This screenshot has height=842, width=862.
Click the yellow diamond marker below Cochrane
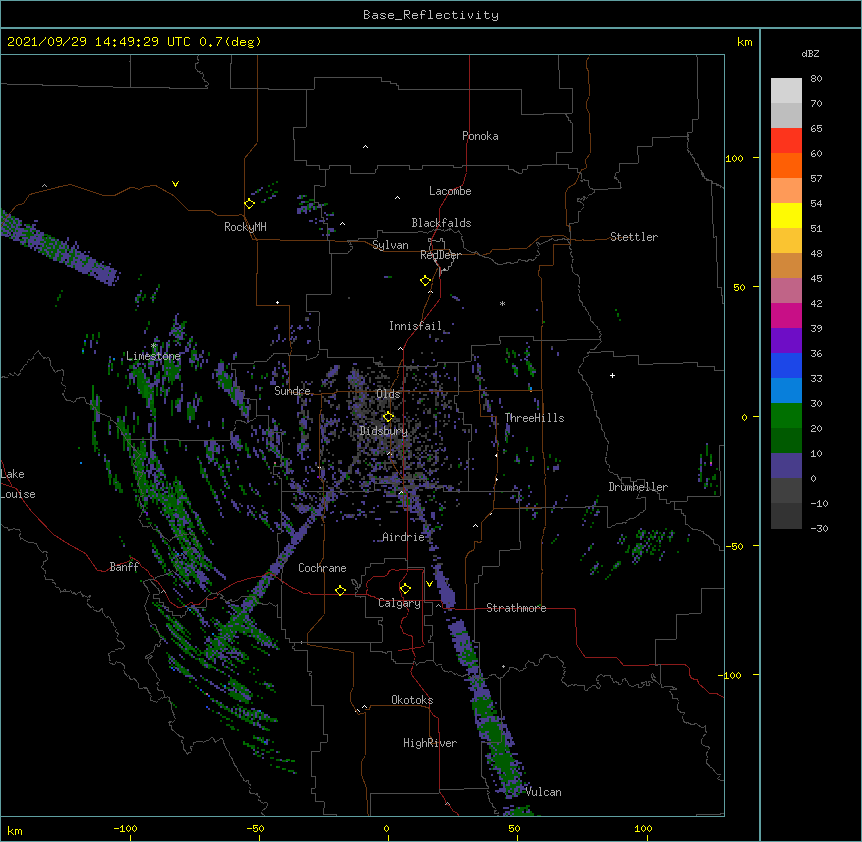(x=340, y=590)
